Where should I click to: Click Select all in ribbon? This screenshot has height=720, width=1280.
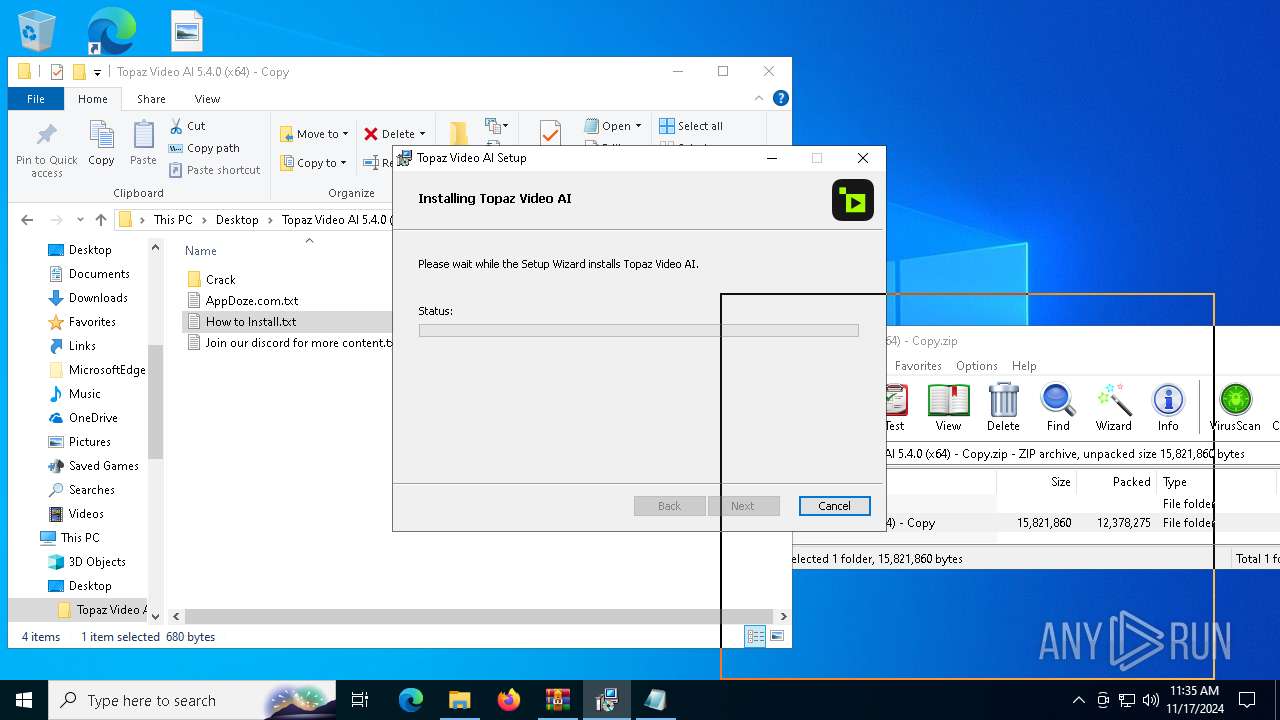(x=691, y=126)
